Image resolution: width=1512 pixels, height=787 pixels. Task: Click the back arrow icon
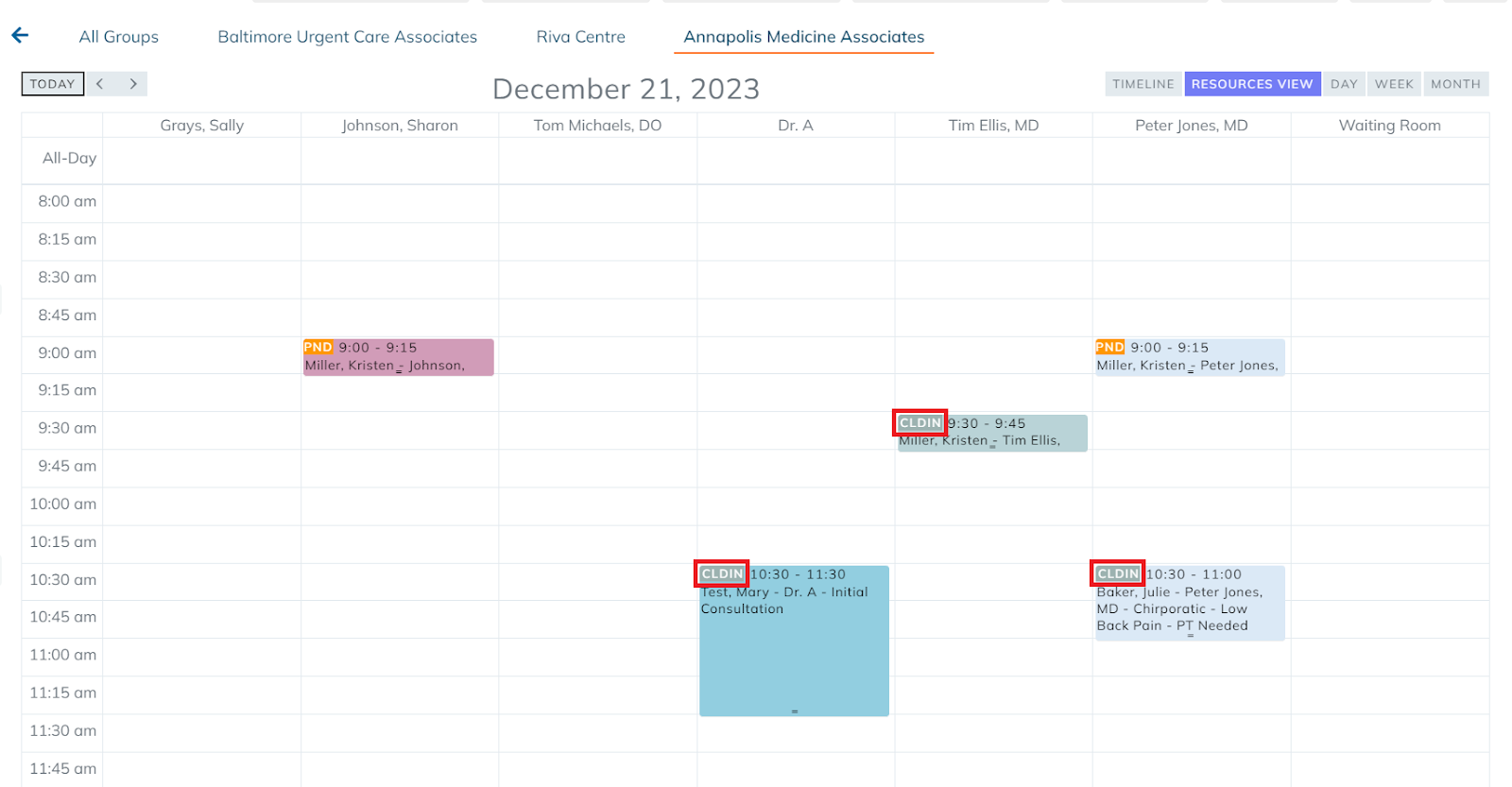click(x=20, y=36)
